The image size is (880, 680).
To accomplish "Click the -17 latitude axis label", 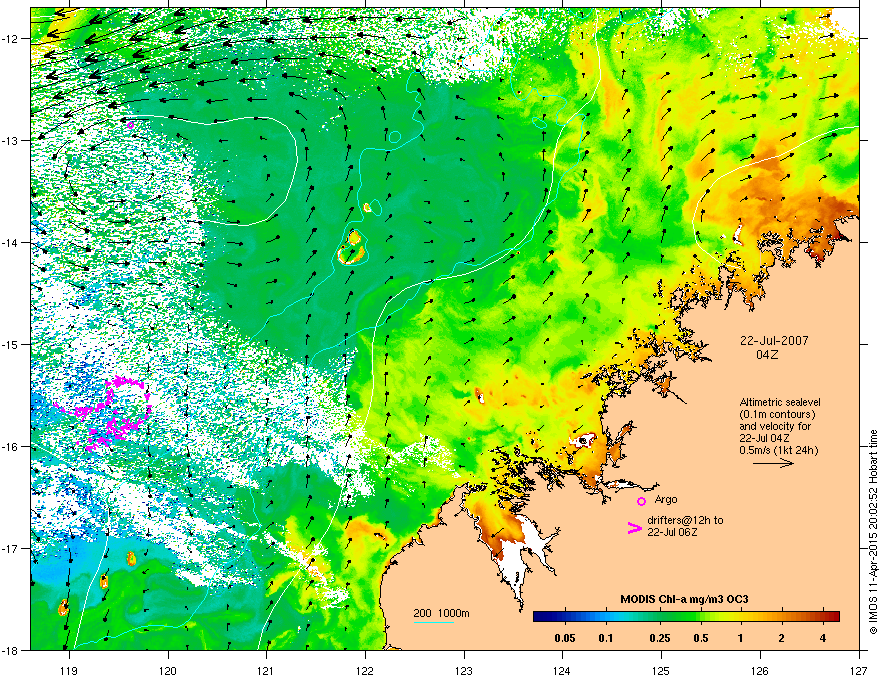I will point(12,548).
